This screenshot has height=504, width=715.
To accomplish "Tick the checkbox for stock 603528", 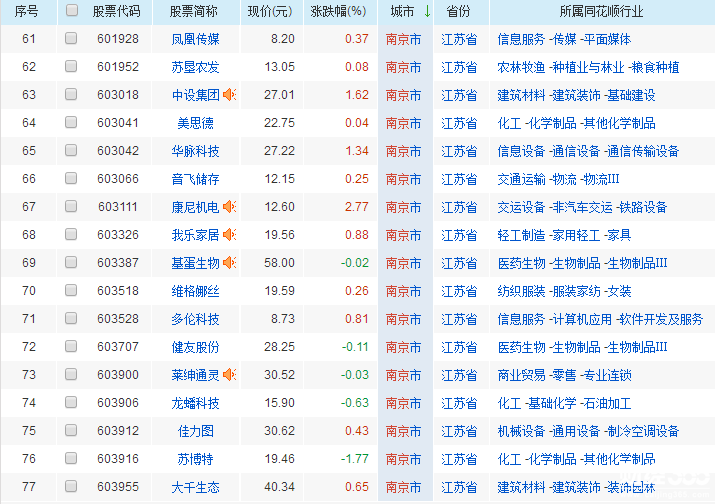I will coord(71,318).
